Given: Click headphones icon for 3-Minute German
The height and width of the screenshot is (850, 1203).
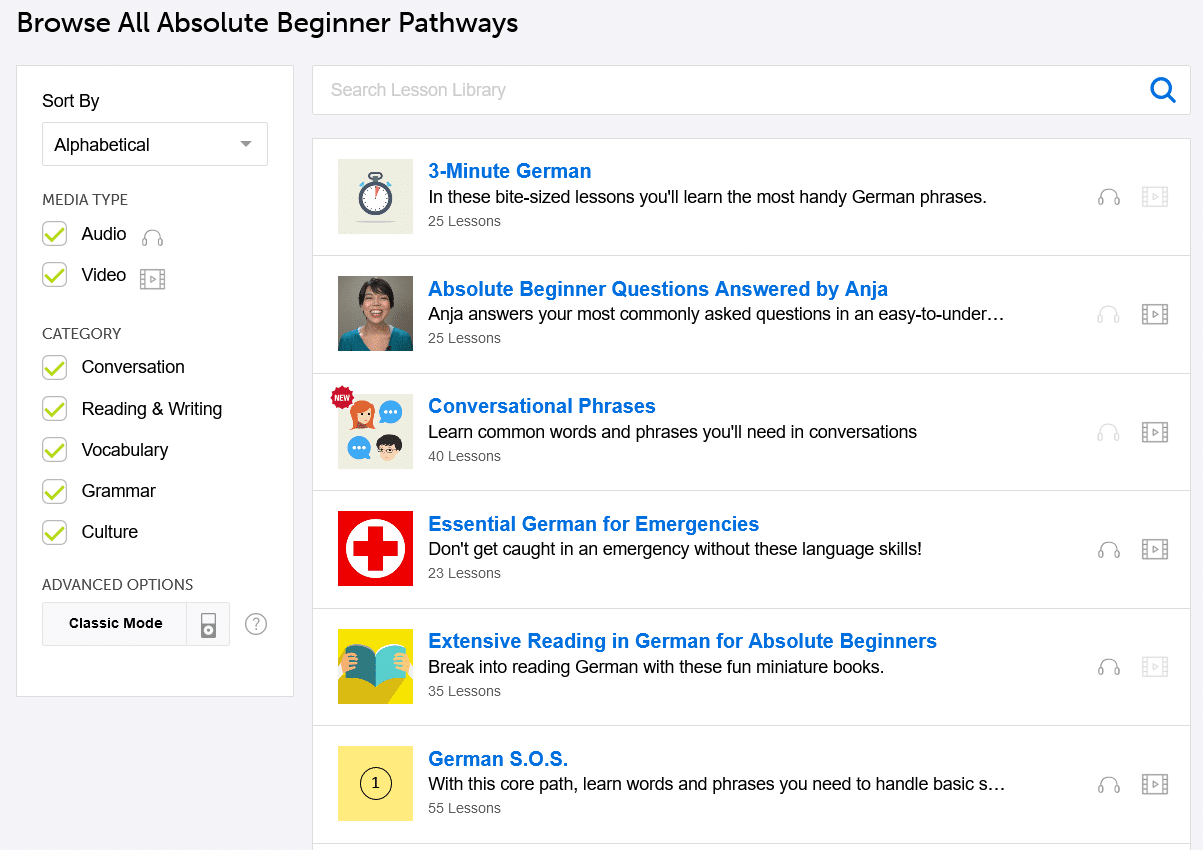Looking at the screenshot, I should click(x=1109, y=197).
